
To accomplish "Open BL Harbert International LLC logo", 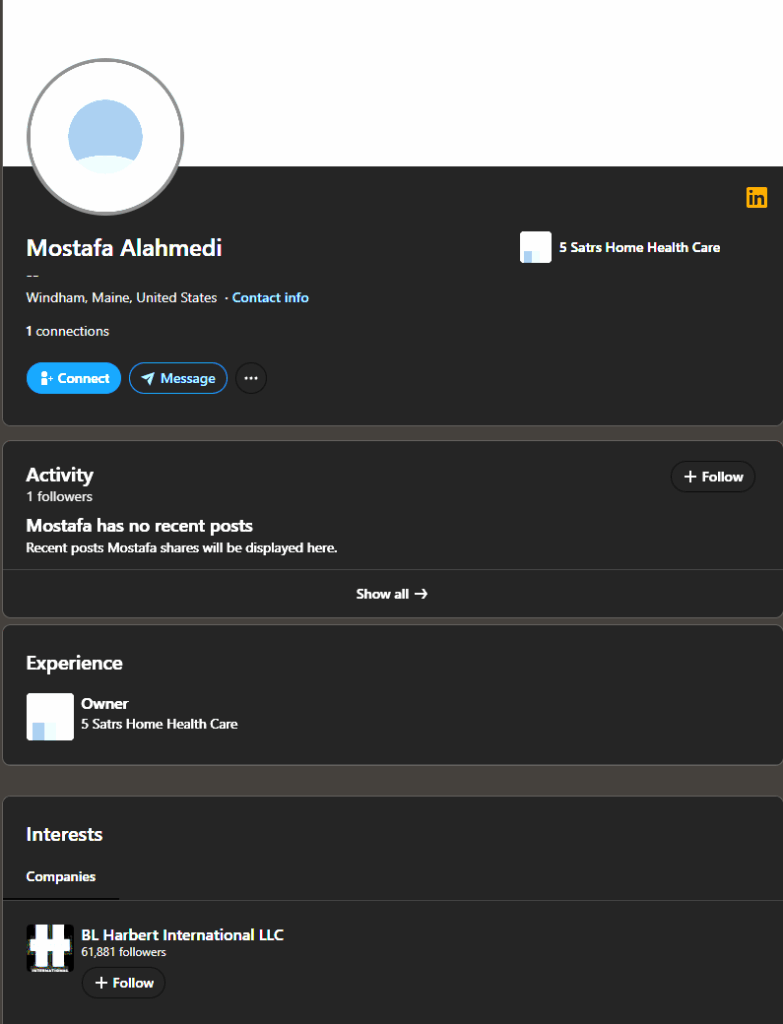I will pyautogui.click(x=50, y=948).
